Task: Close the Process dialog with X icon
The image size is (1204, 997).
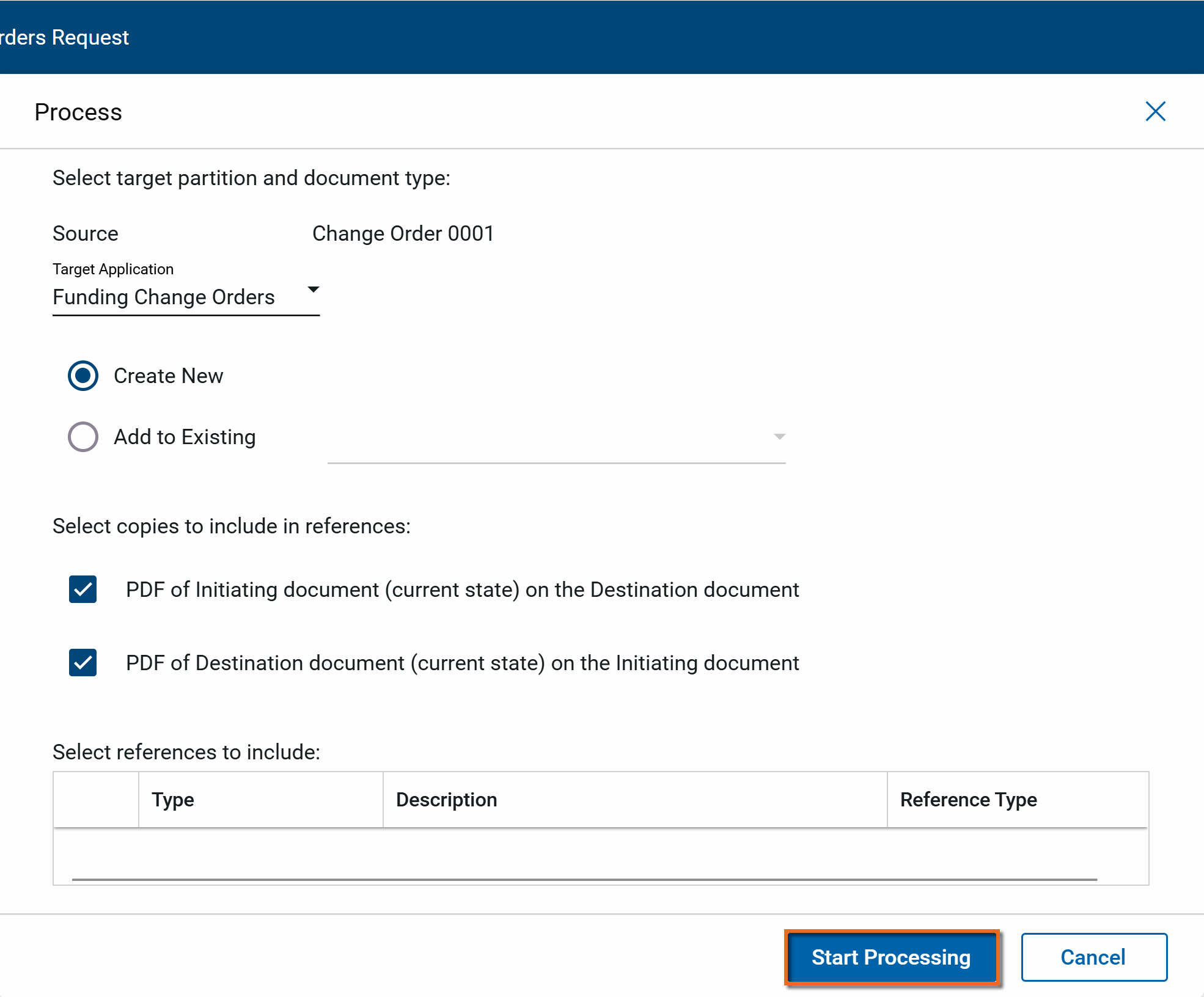Action: click(x=1155, y=112)
